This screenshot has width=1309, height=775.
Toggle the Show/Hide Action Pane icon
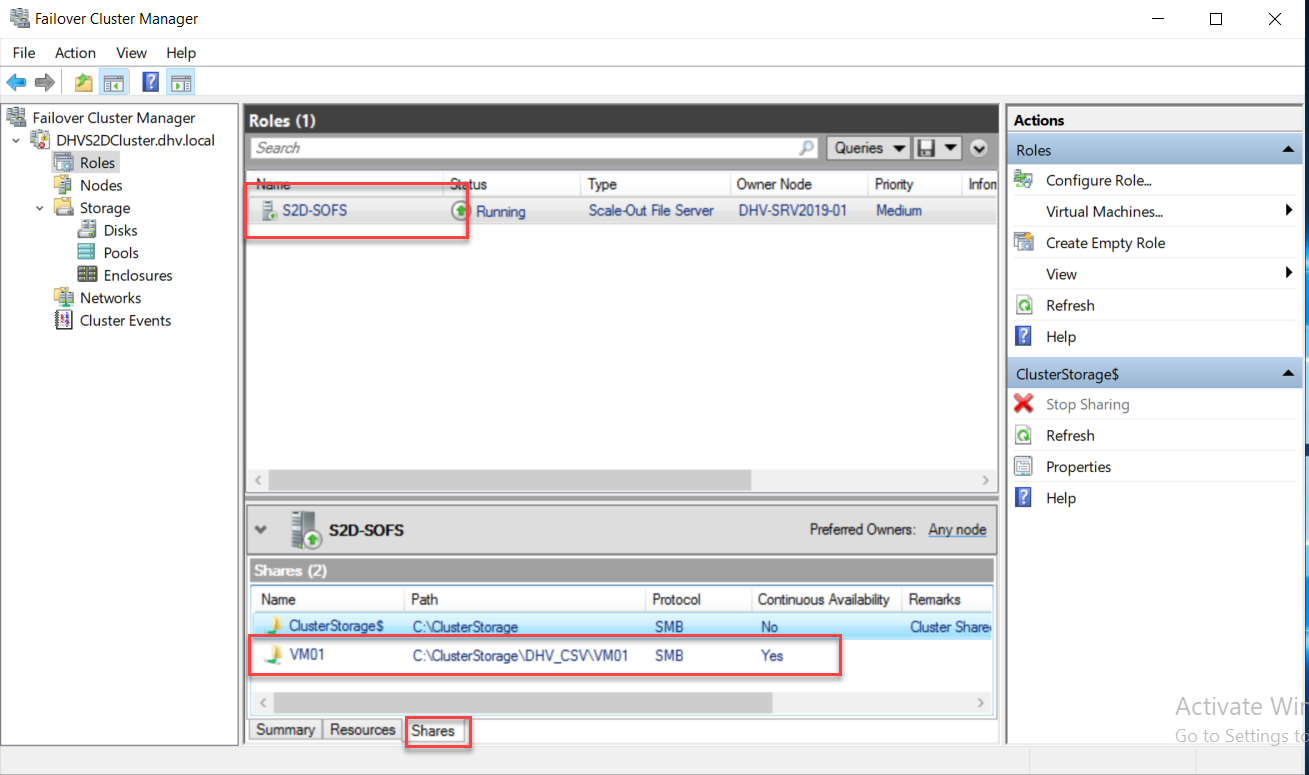(x=181, y=83)
